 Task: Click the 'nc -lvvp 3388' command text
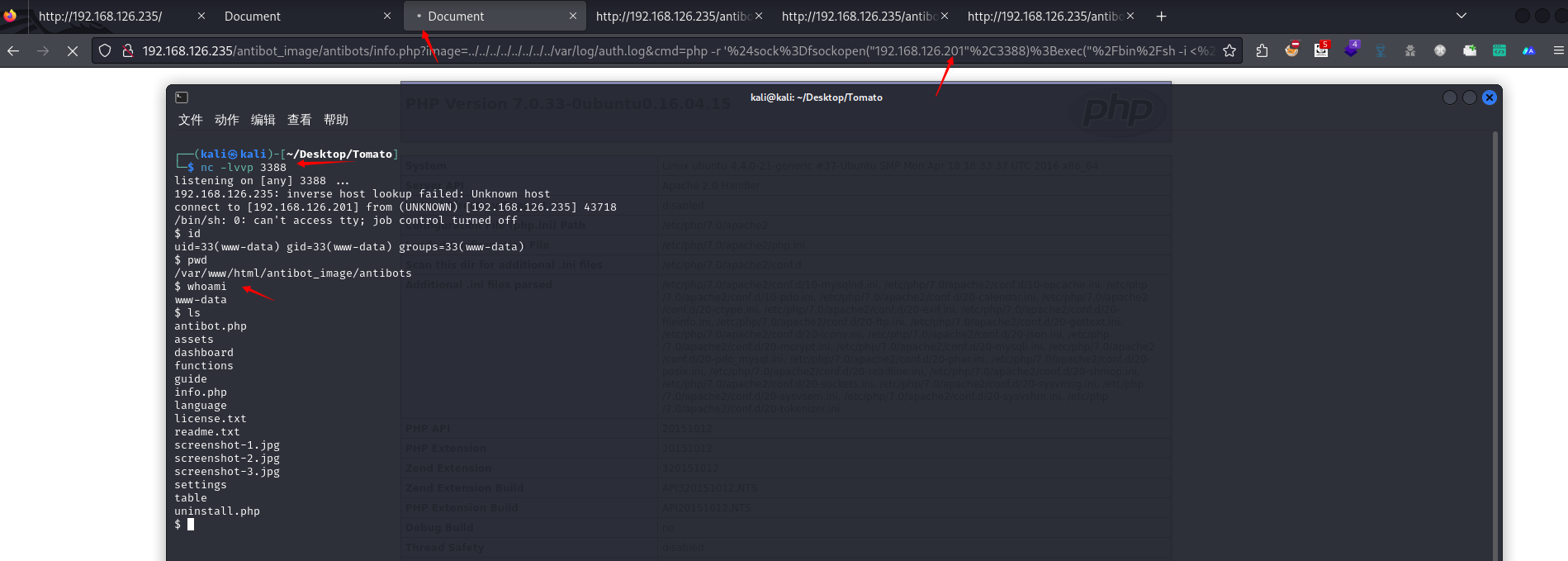(244, 168)
